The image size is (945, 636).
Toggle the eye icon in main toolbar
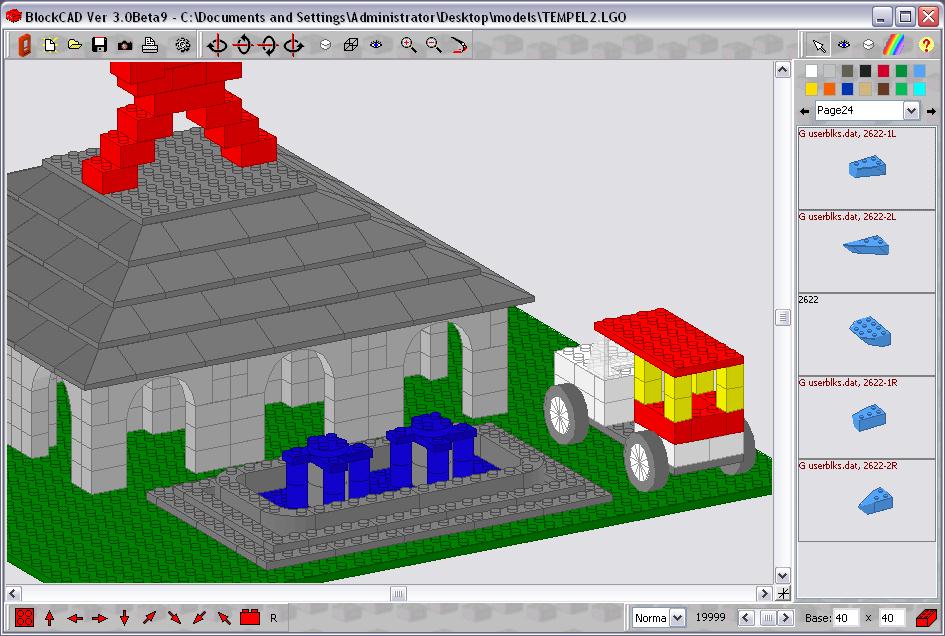[x=376, y=44]
